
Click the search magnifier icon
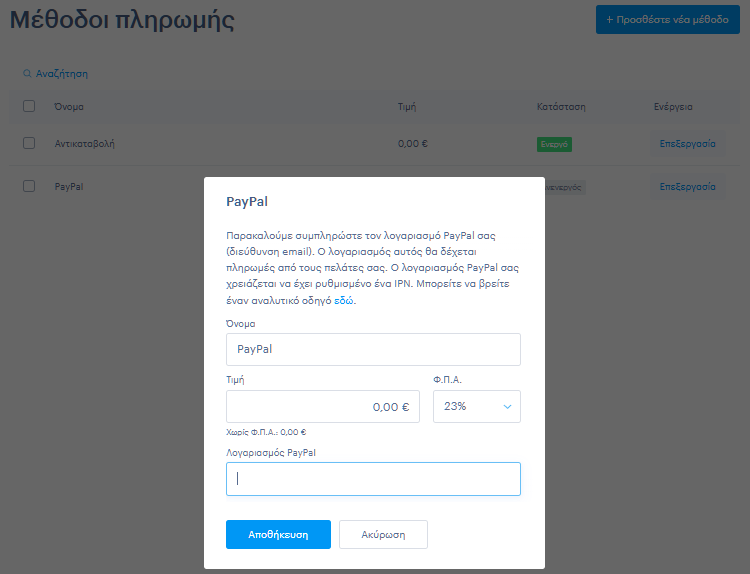pos(27,74)
